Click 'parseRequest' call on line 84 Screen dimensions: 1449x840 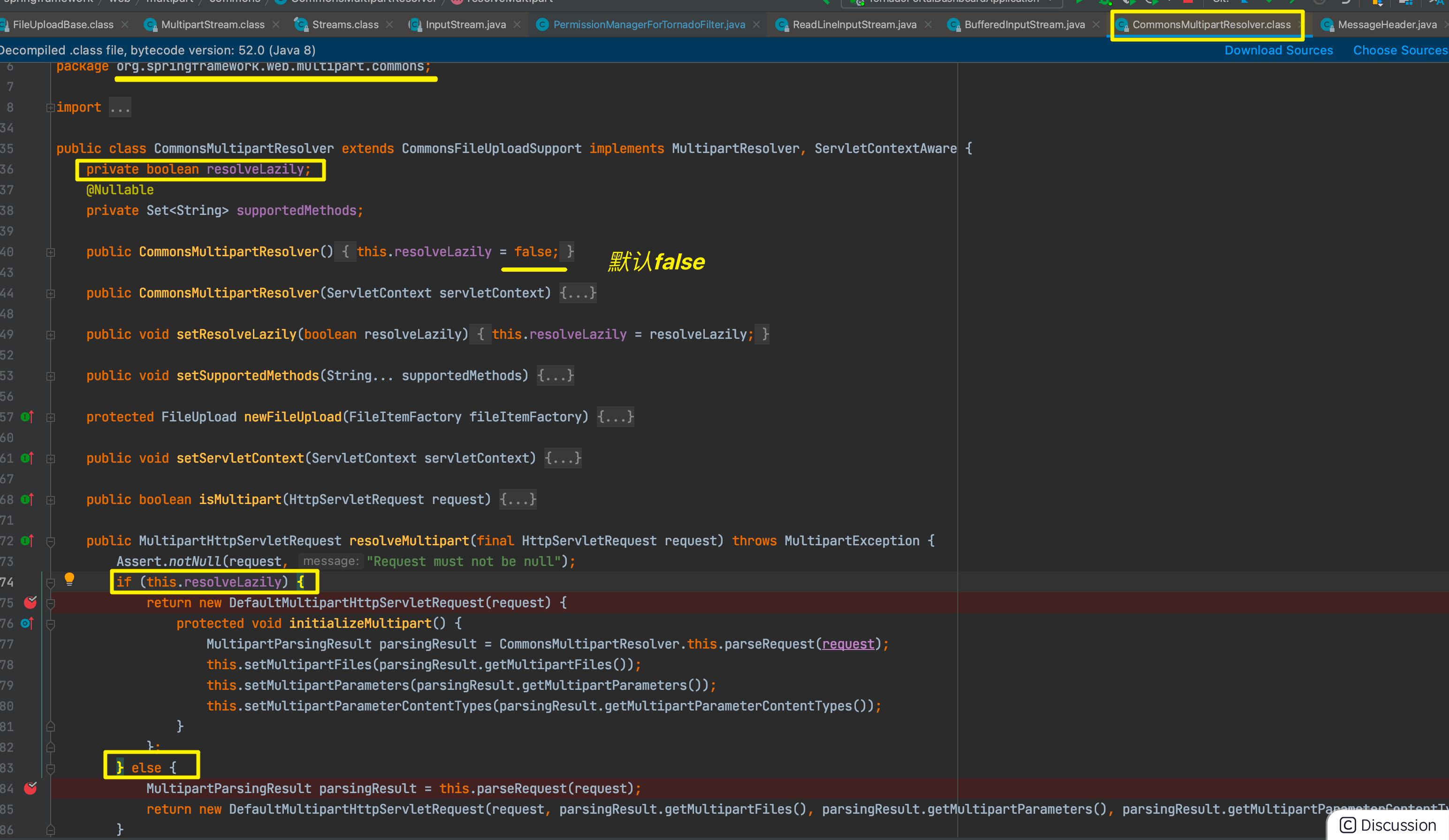(521, 788)
